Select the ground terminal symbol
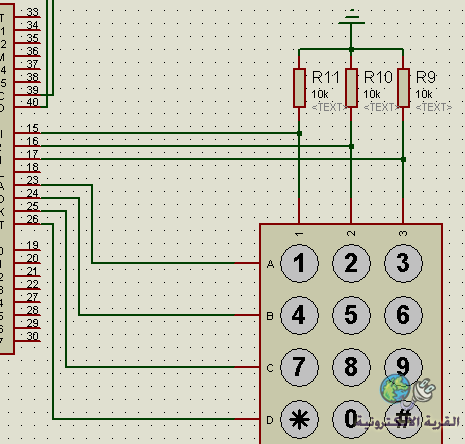 (351, 18)
